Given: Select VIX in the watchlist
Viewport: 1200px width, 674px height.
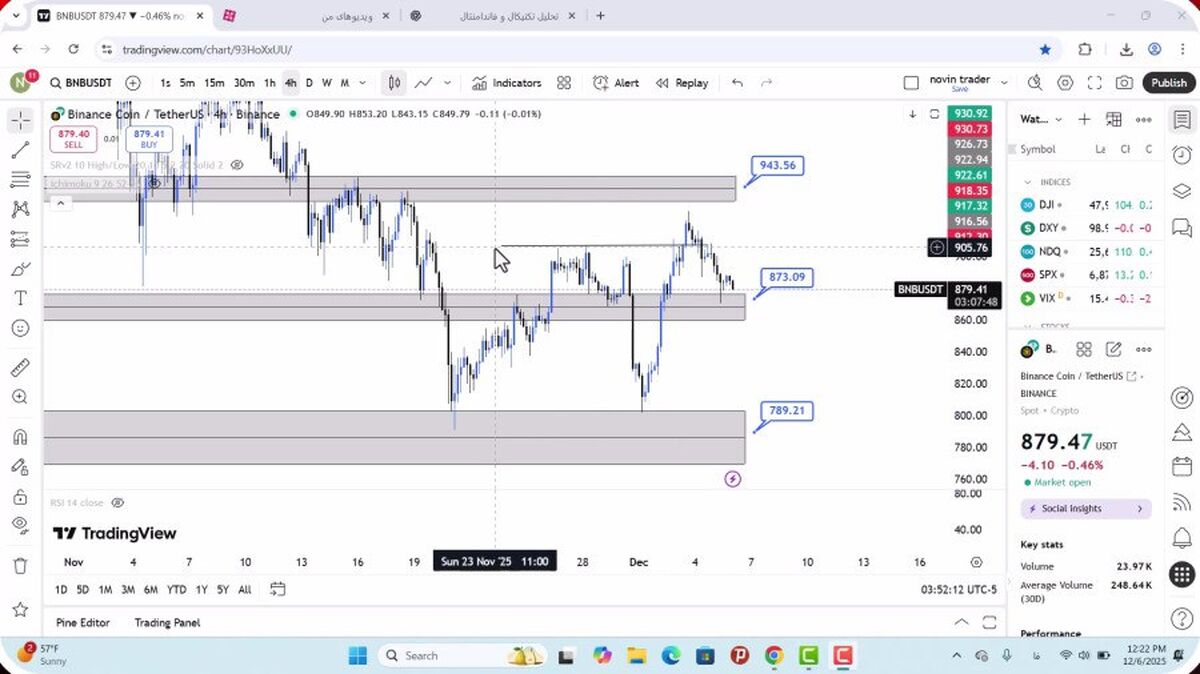Looking at the screenshot, I should point(1086,298).
